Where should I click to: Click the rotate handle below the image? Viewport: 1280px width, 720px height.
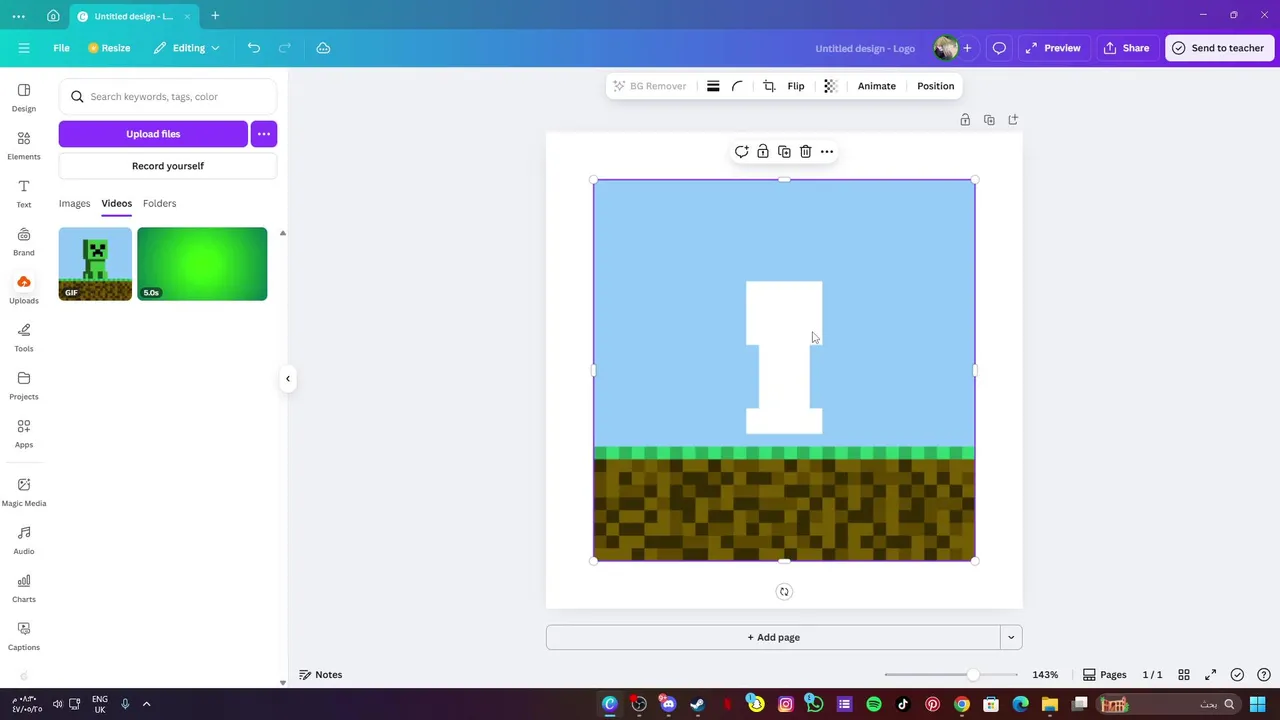[784, 592]
